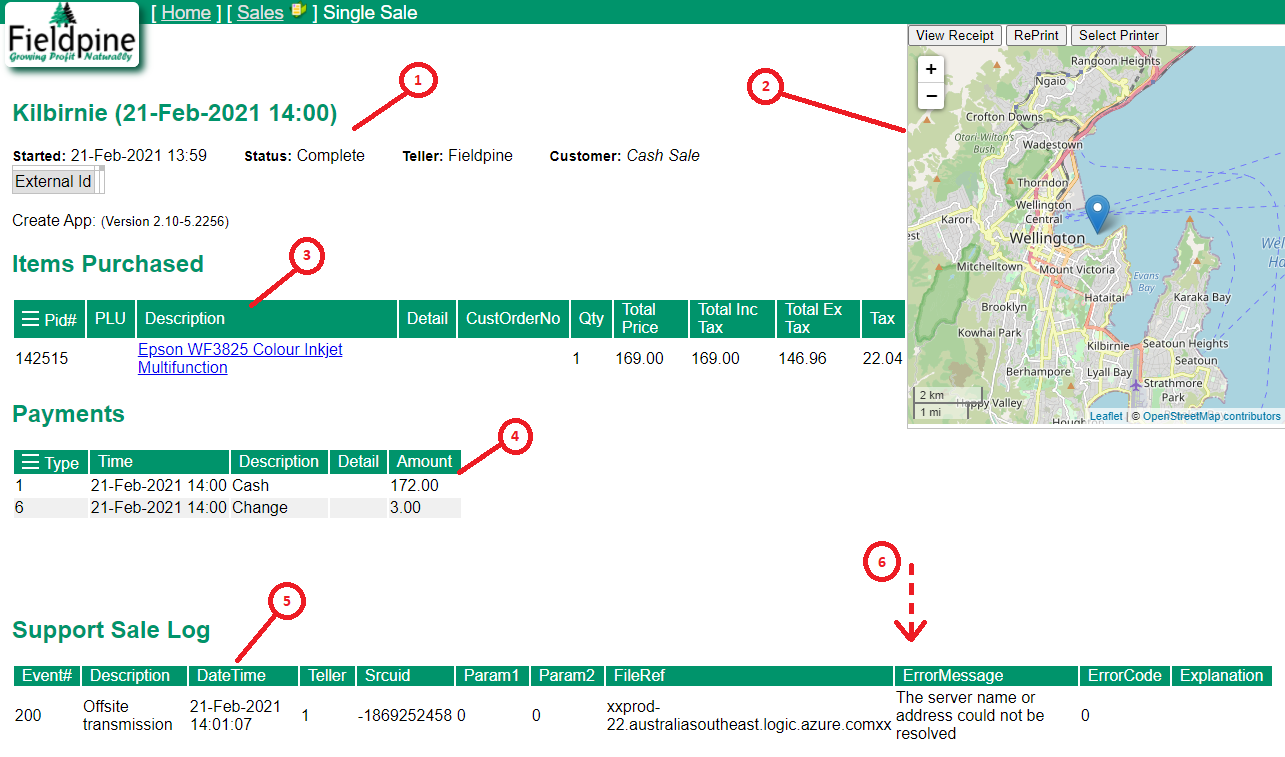Open the Leaflet attribution link

[1105, 416]
